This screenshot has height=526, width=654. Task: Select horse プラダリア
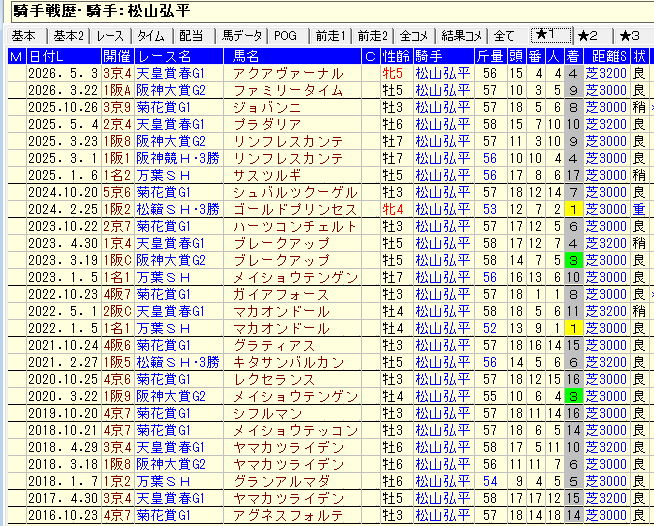[267, 124]
